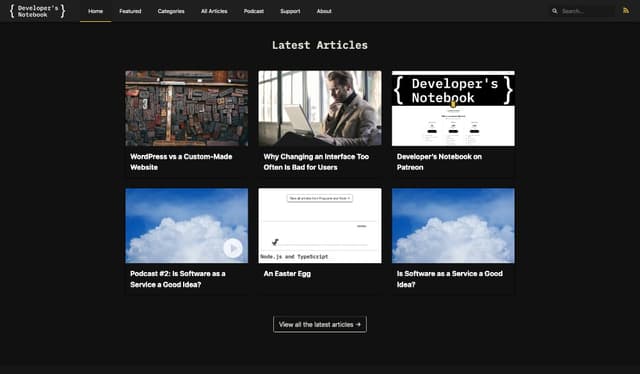Screen dimensions: 640x374
Task: Open the Featured menu item
Action: point(130,11)
